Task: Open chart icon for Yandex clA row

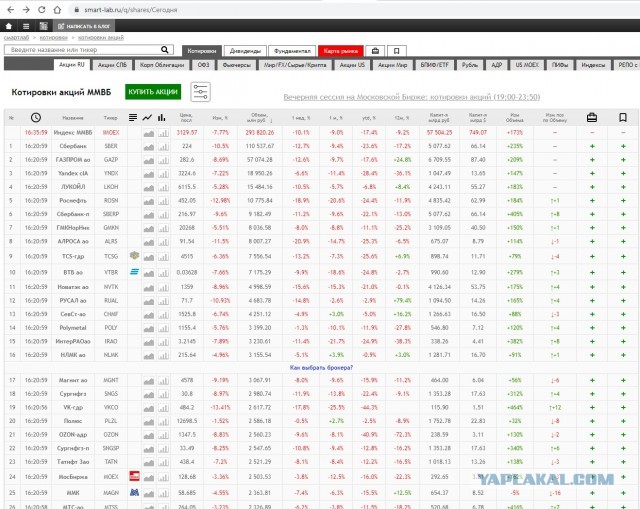Action: click(149, 174)
